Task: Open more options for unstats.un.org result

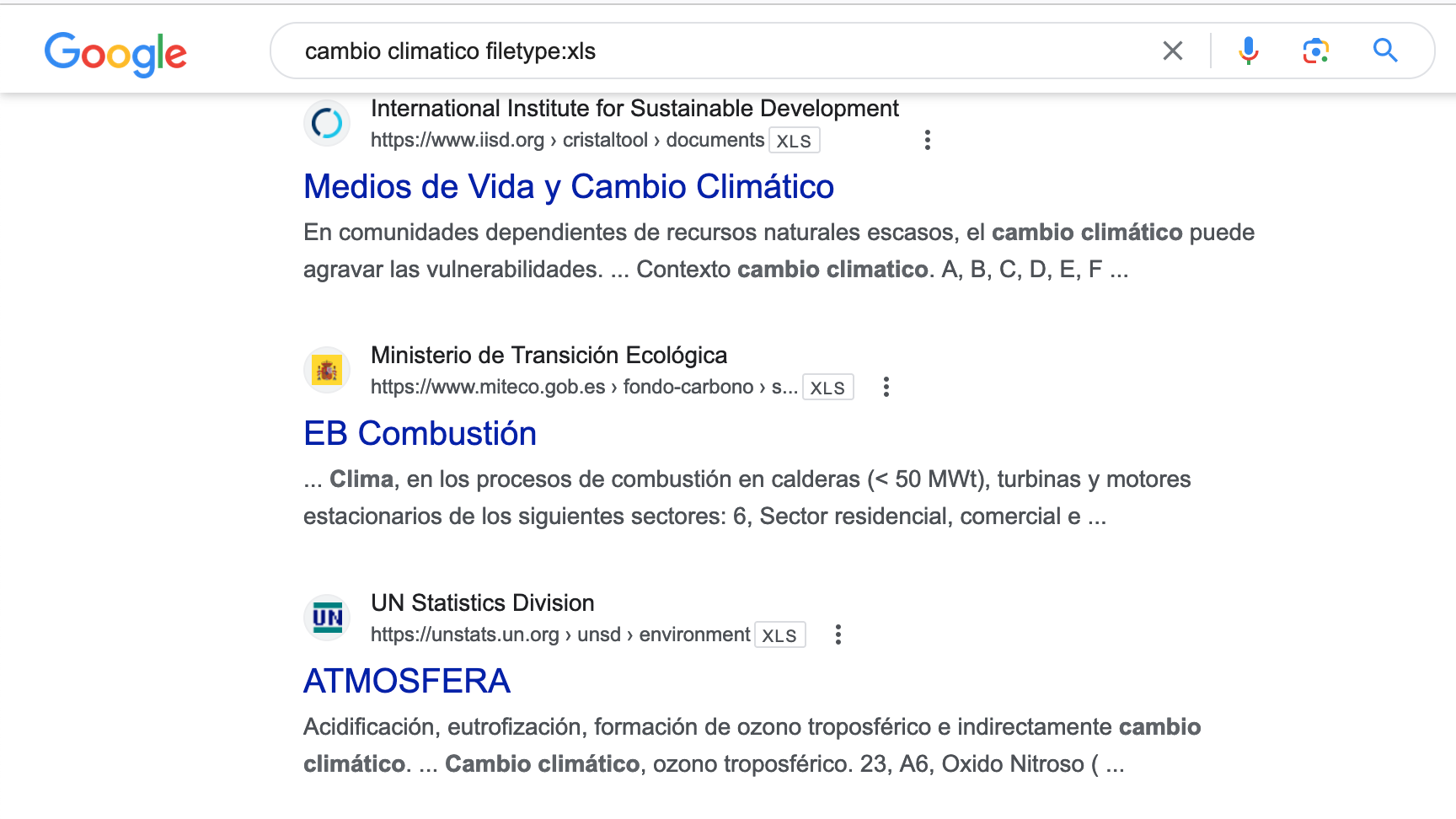Action: 838,634
